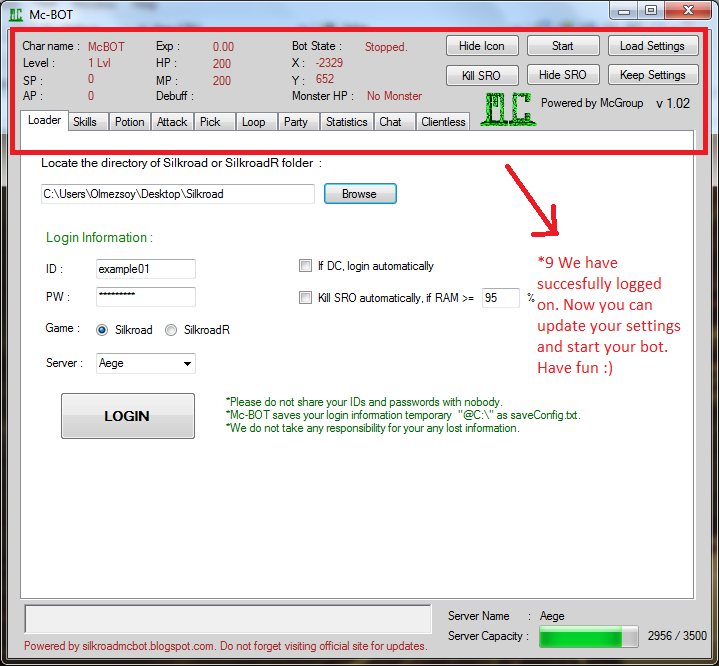
Task: Click the 'Powered by McGroup' label
Action: [x=592, y=103]
